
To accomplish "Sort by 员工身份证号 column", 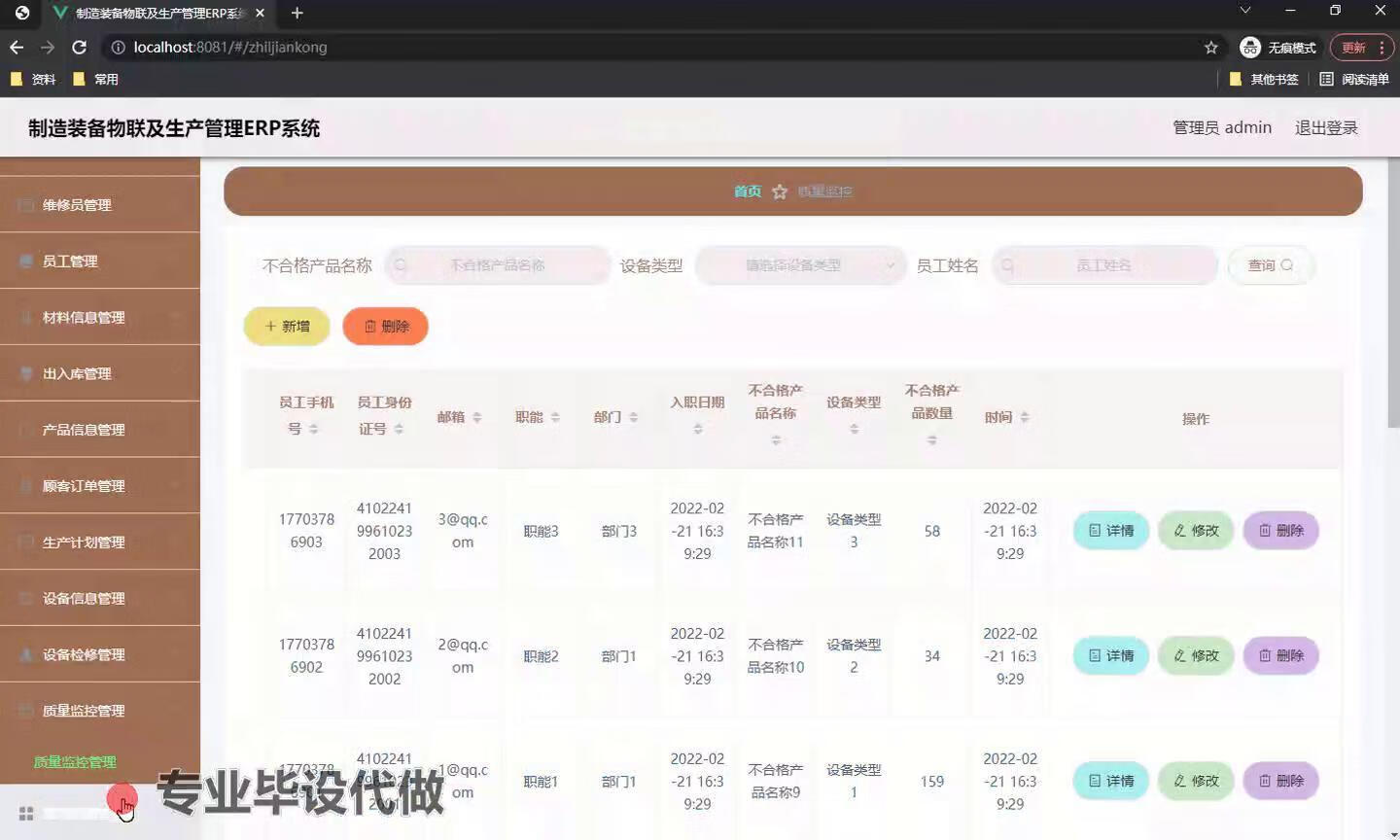I will [x=399, y=429].
